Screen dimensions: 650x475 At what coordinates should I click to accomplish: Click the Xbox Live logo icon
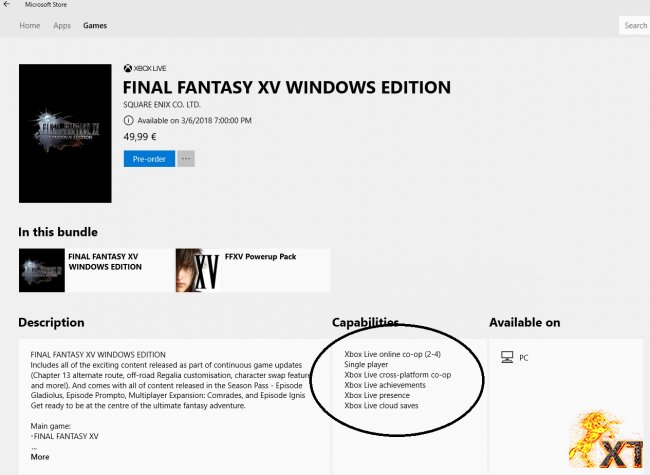pyautogui.click(x=128, y=68)
